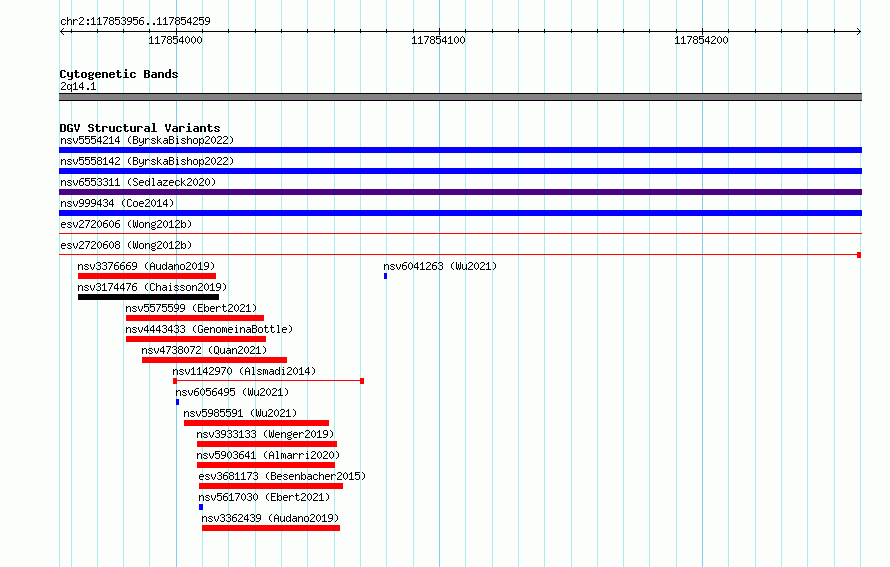Click the red bar under esv3681173
The width and height of the screenshot is (890, 567).
(271, 486)
